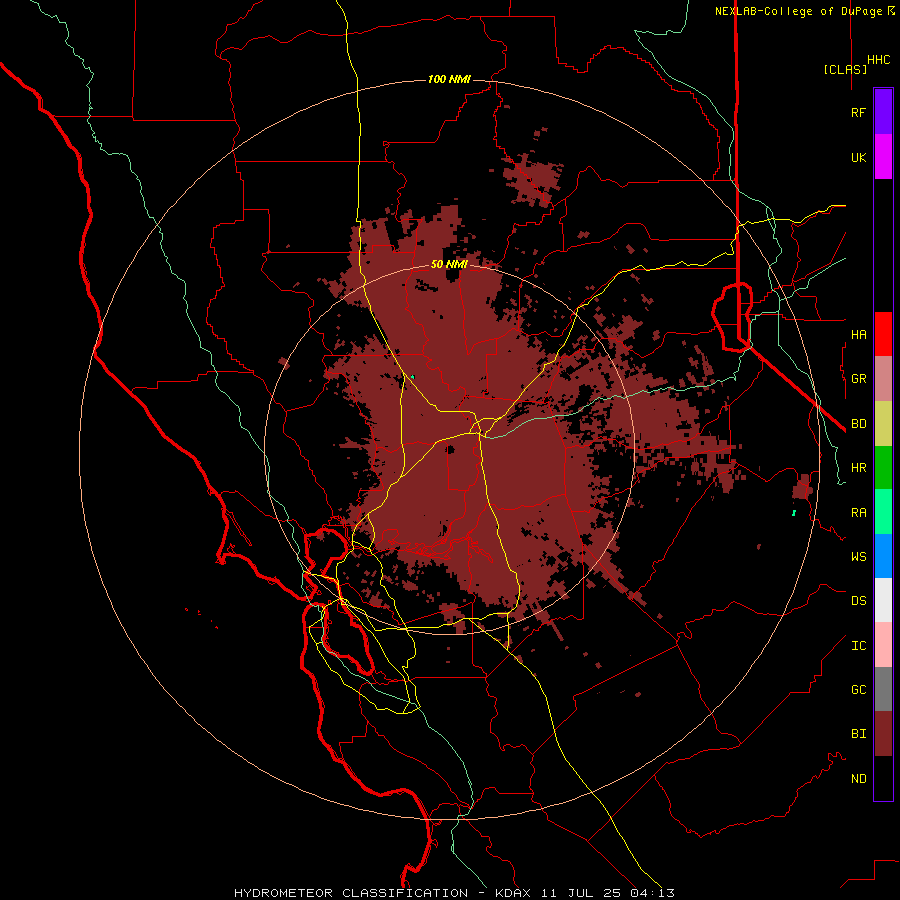Click the 'RA' legend label
Viewport: 900px width, 900px height.
858,512
